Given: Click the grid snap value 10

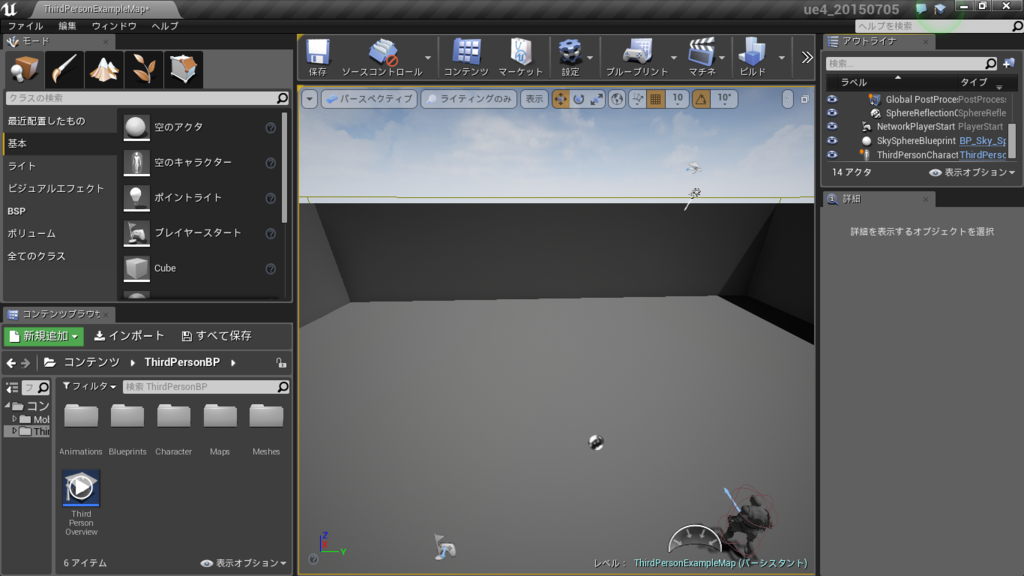Looking at the screenshot, I should [x=678, y=99].
